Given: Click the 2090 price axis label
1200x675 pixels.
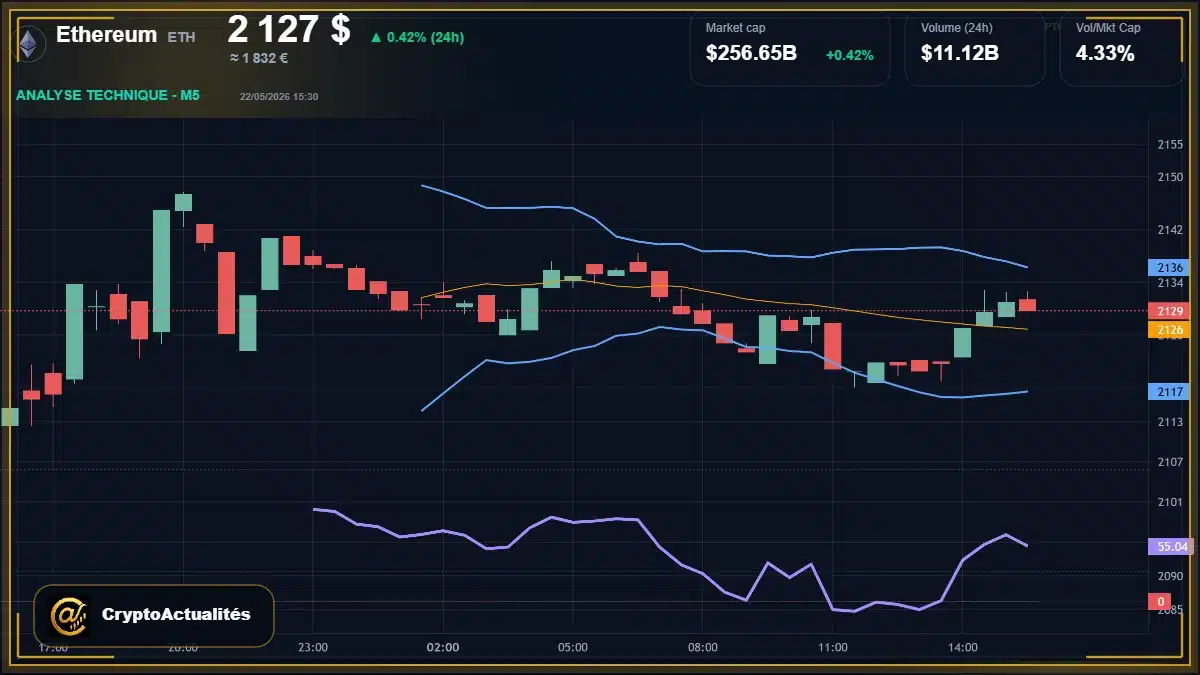Looking at the screenshot, I should point(1169,576).
